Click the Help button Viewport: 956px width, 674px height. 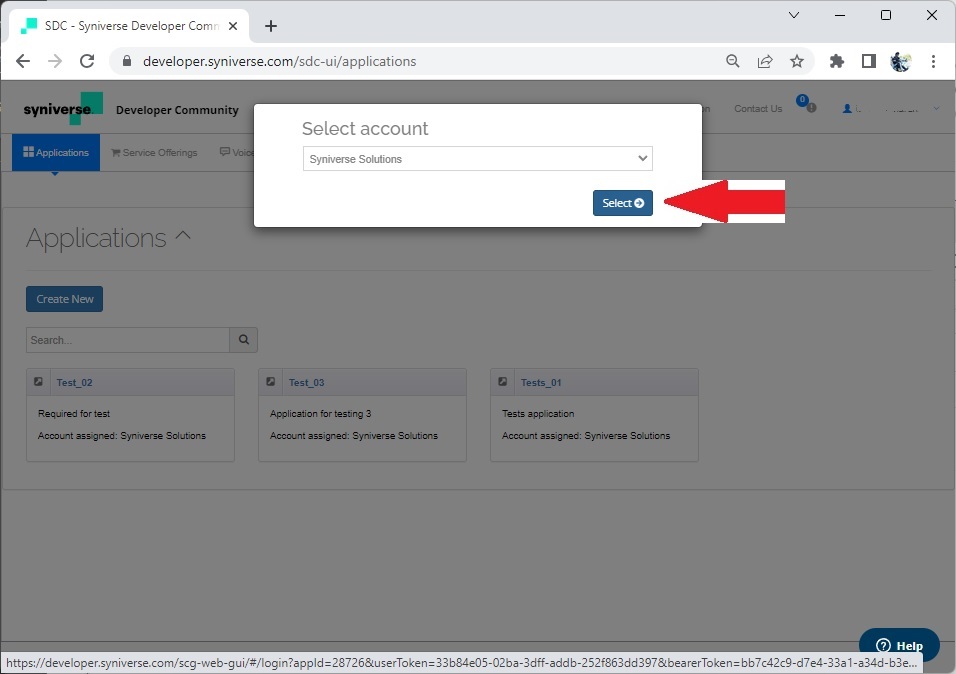pos(899,645)
